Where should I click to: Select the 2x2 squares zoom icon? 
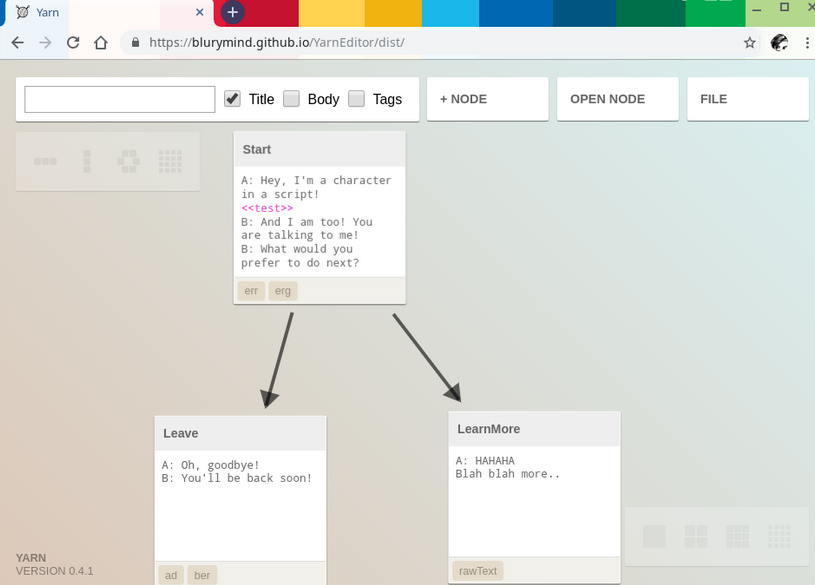point(696,537)
